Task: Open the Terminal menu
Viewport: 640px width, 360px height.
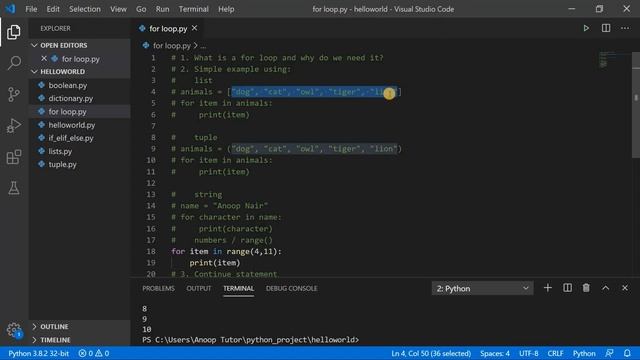Action: [x=193, y=9]
